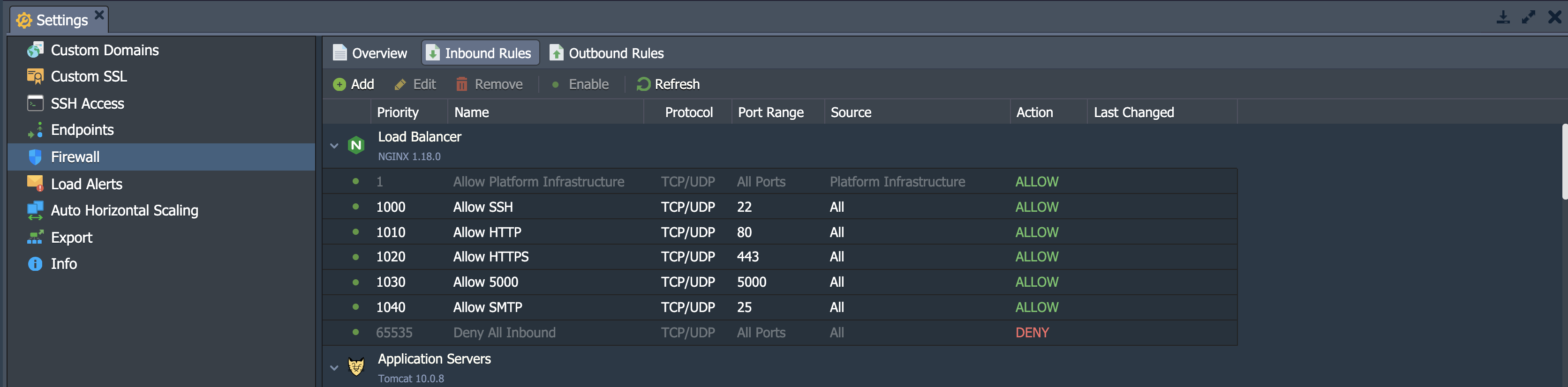The image size is (1568, 387).
Task: Collapse the Application Servers group chevron
Action: 334,367
